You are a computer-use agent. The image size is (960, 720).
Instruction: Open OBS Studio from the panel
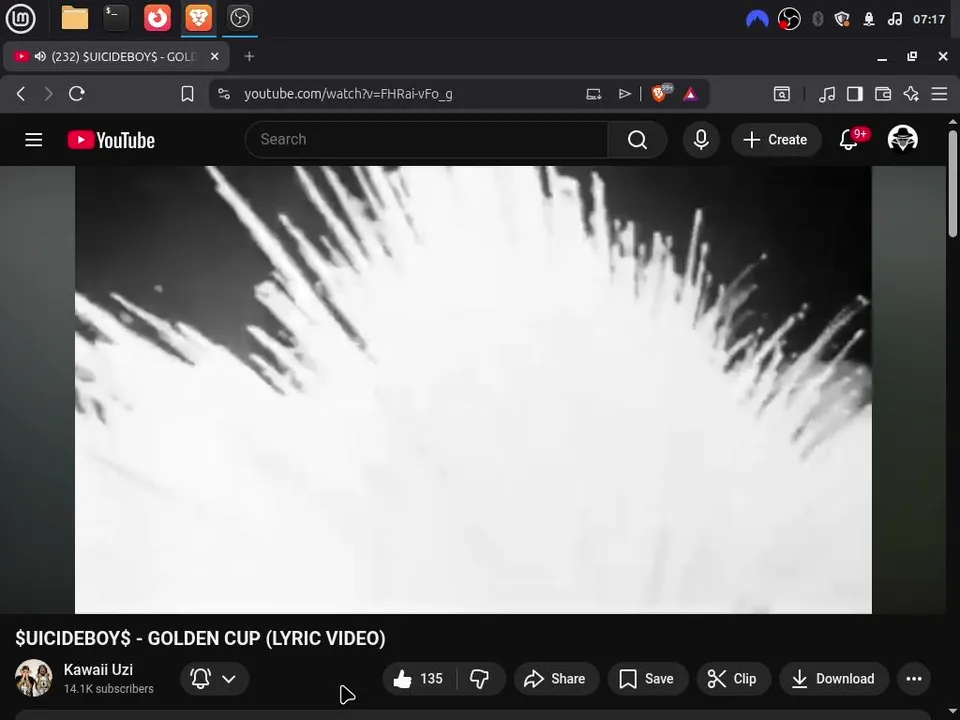pyautogui.click(x=239, y=18)
